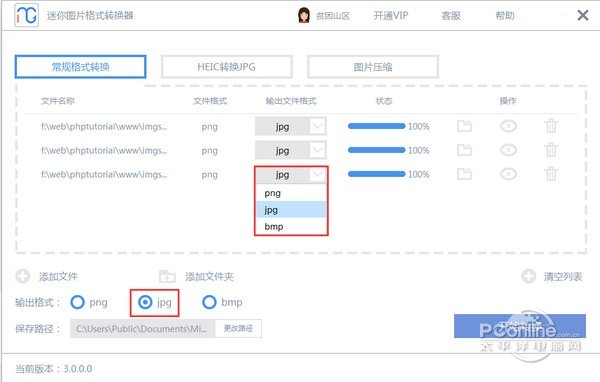Preview the third file with eye icon
The image size is (600, 382).
[x=509, y=174]
